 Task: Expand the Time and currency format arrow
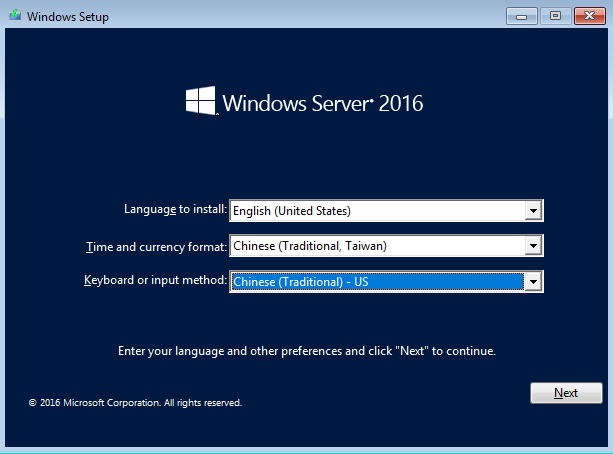tap(533, 246)
